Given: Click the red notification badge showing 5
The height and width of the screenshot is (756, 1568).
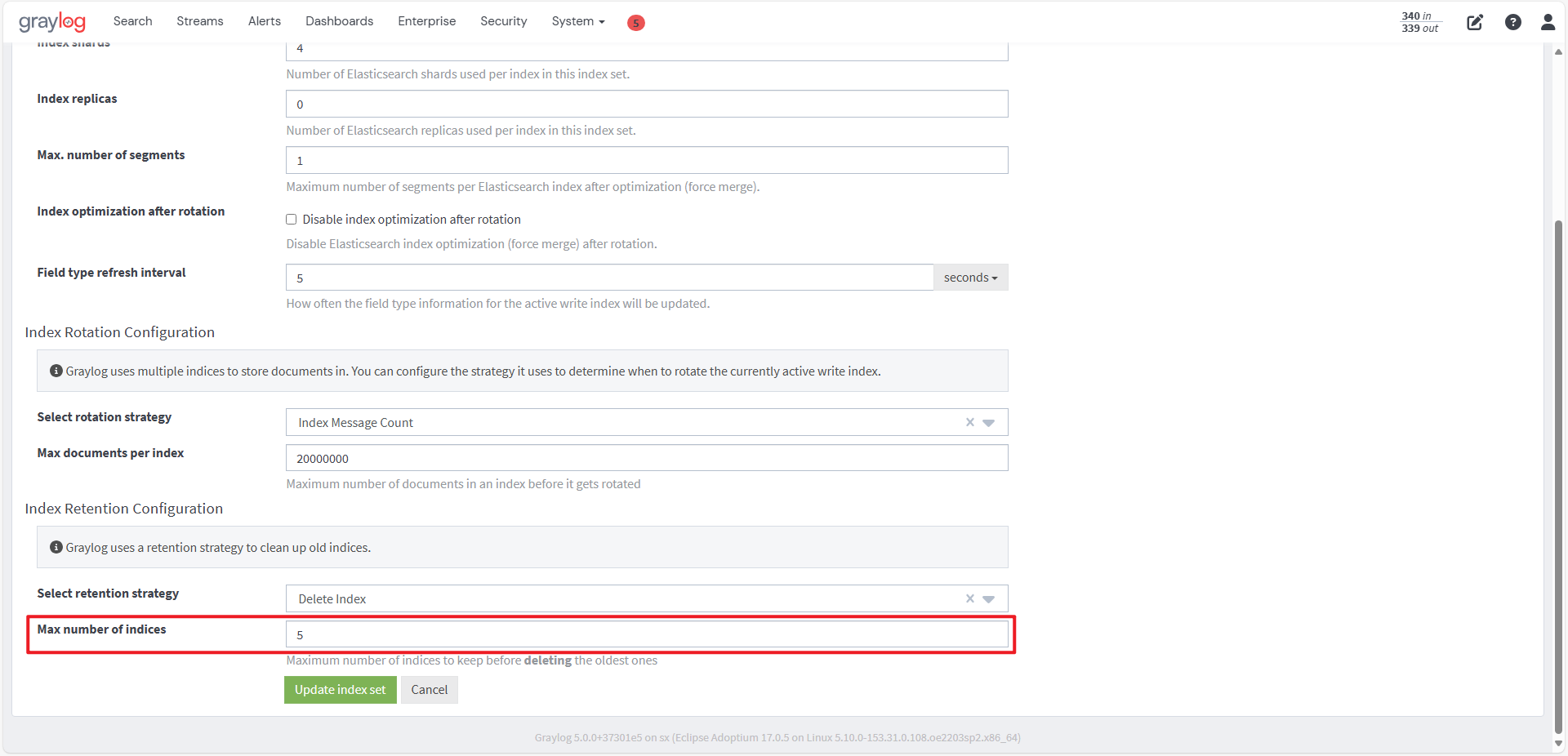Looking at the screenshot, I should tap(635, 23).
